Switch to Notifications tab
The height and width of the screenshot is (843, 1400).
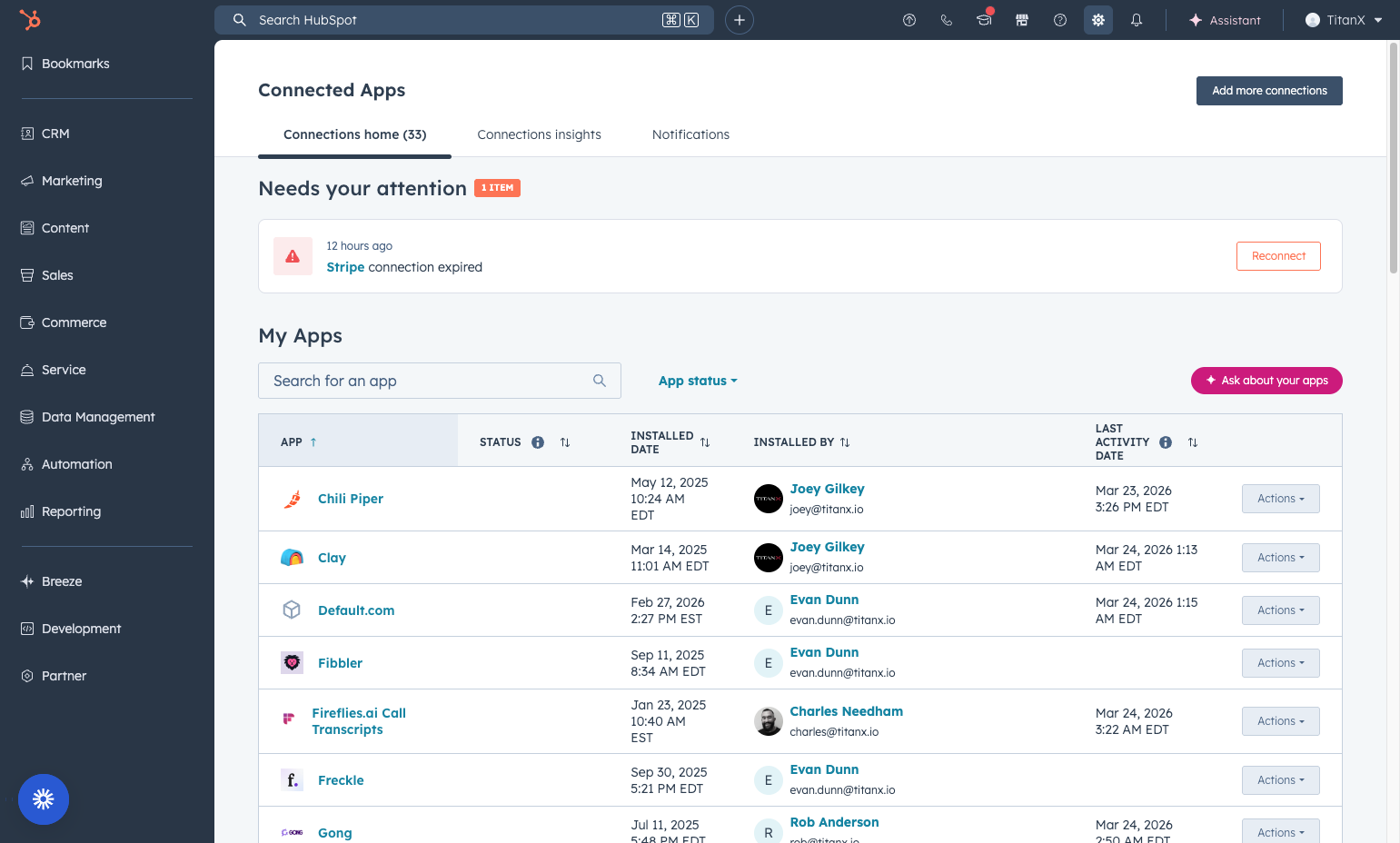tap(690, 134)
